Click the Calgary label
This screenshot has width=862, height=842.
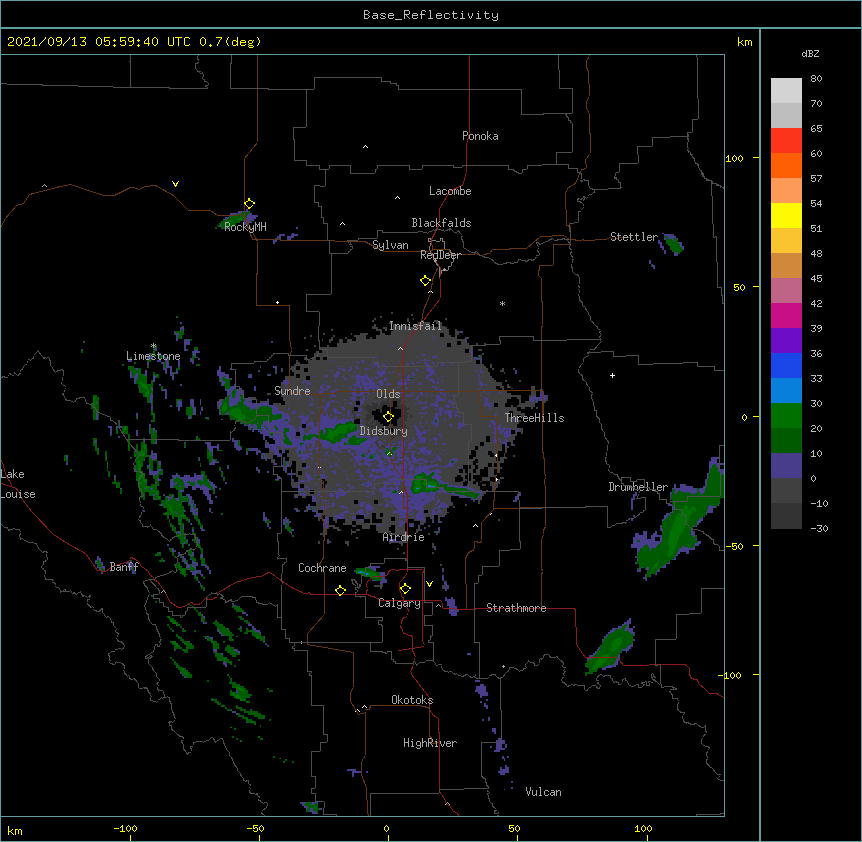[x=399, y=603]
